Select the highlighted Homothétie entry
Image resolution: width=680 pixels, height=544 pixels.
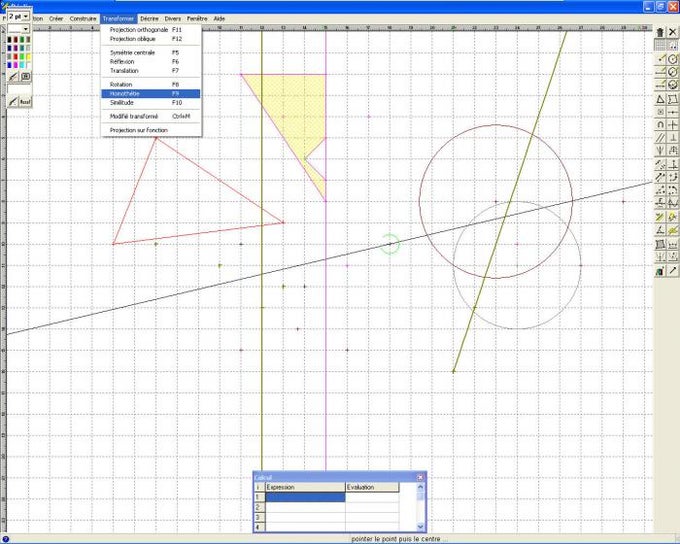(x=150, y=94)
